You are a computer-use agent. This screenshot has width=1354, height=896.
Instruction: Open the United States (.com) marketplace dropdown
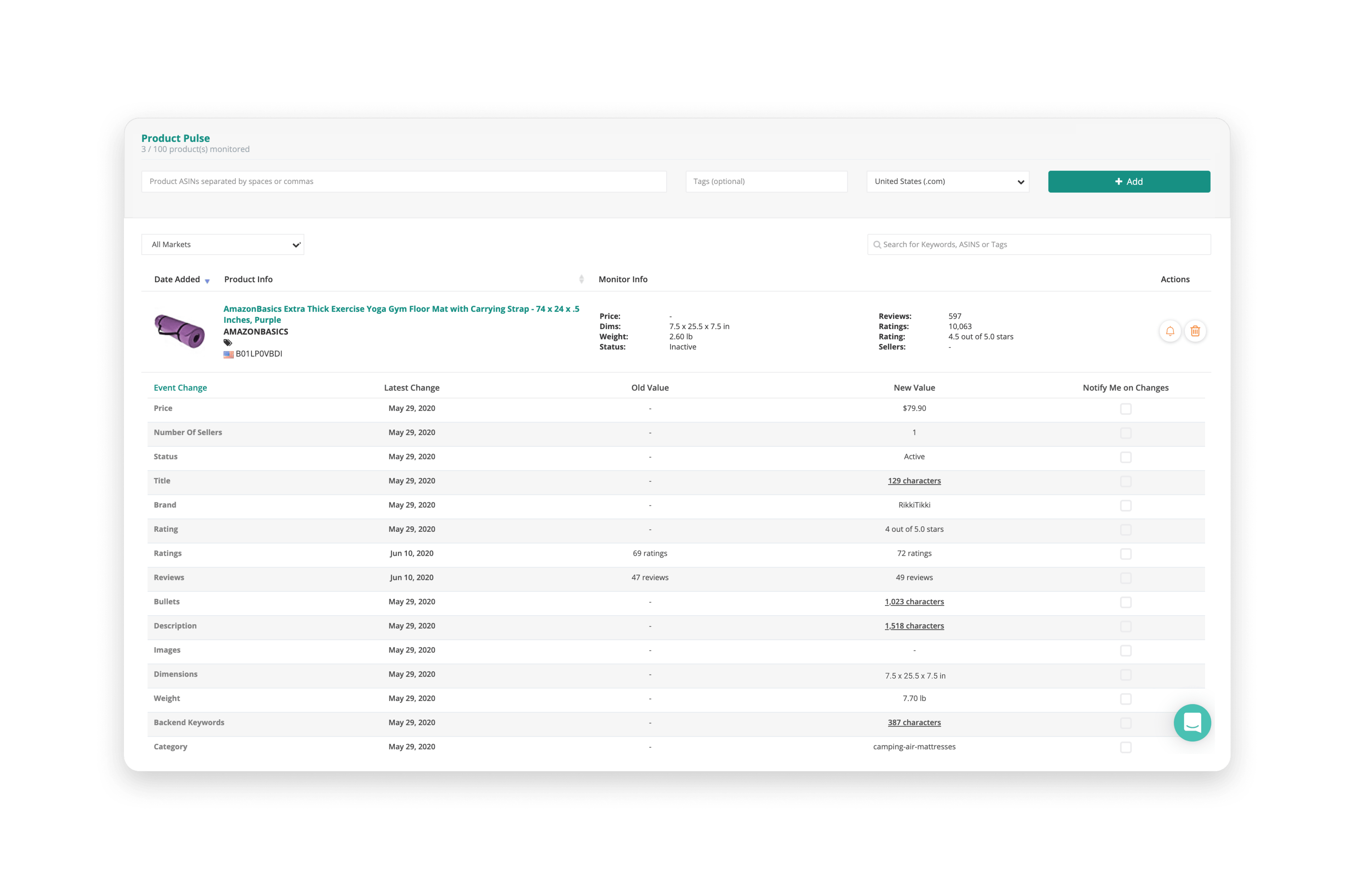point(947,182)
